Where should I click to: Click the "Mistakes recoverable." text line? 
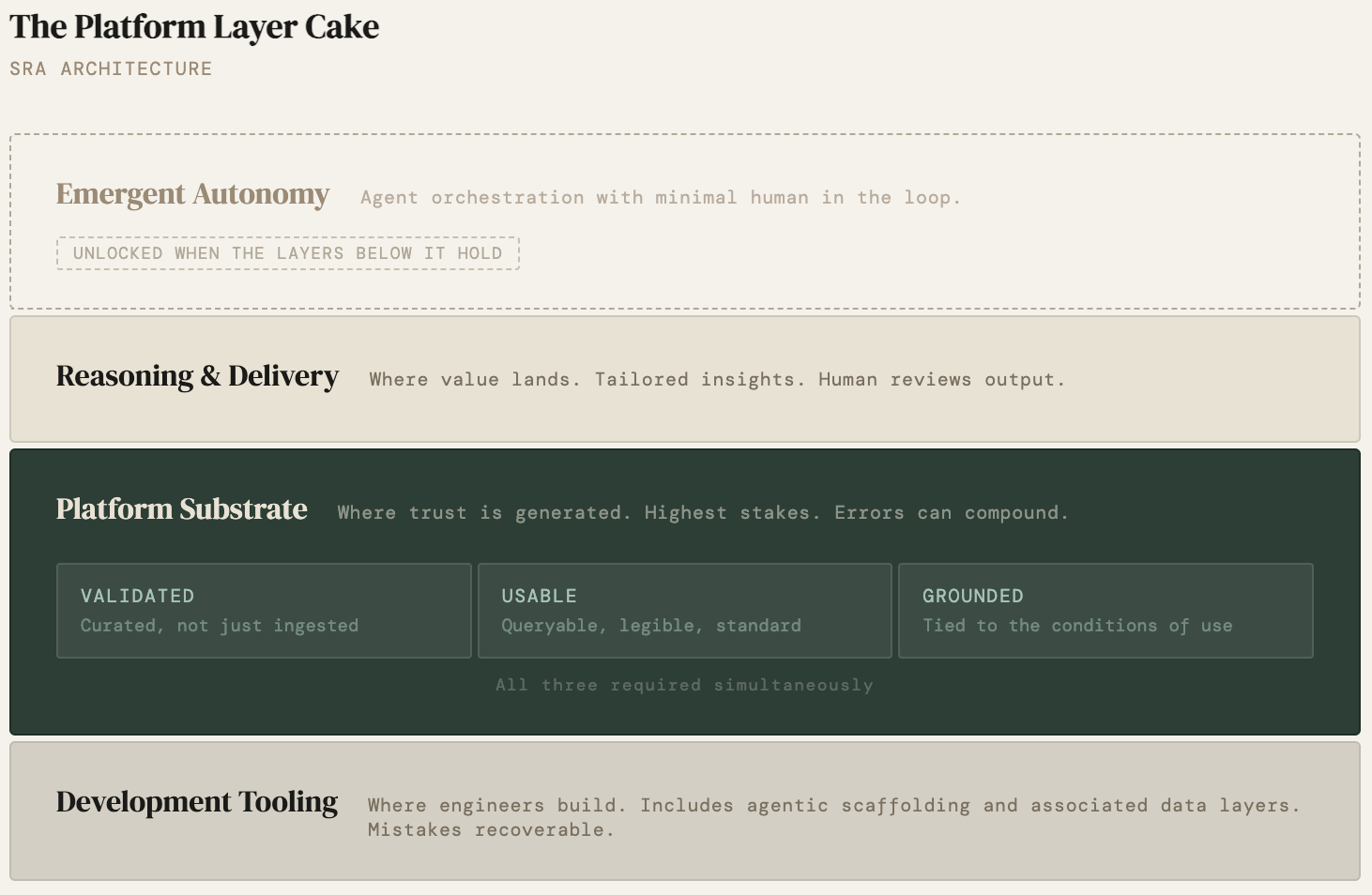tap(490, 830)
